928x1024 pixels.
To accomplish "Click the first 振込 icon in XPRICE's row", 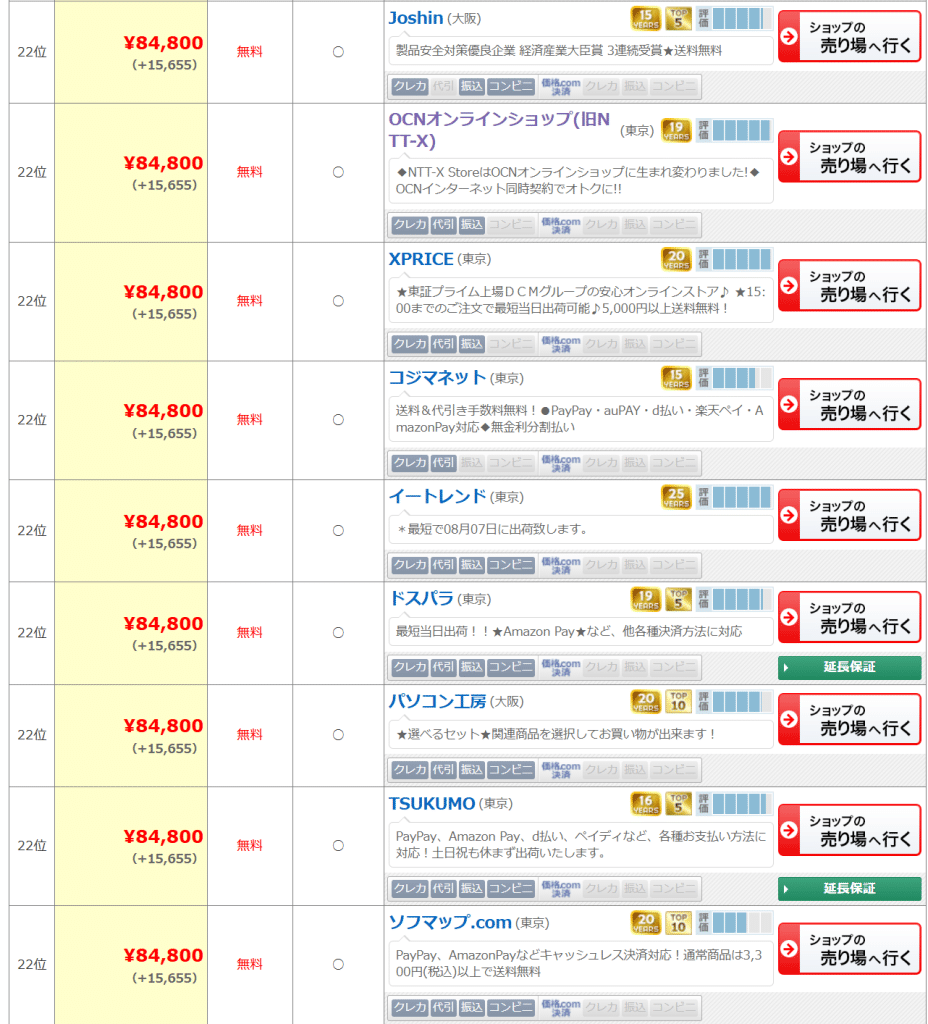I will tap(472, 344).
